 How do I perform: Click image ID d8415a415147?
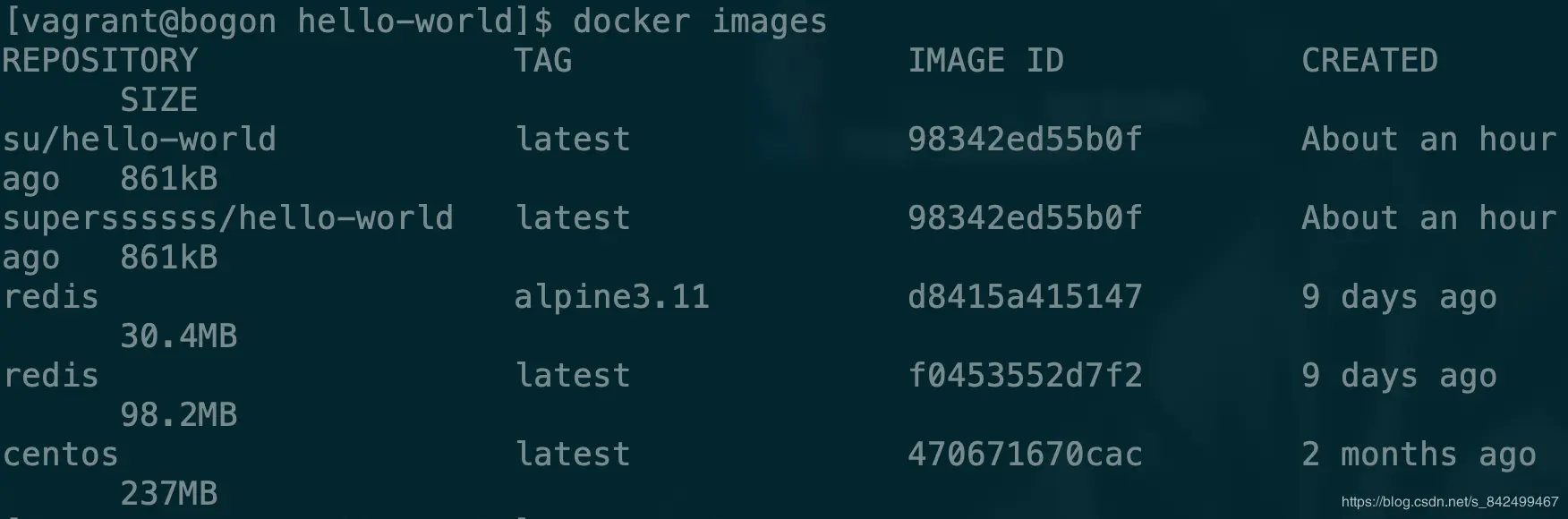click(x=1025, y=296)
